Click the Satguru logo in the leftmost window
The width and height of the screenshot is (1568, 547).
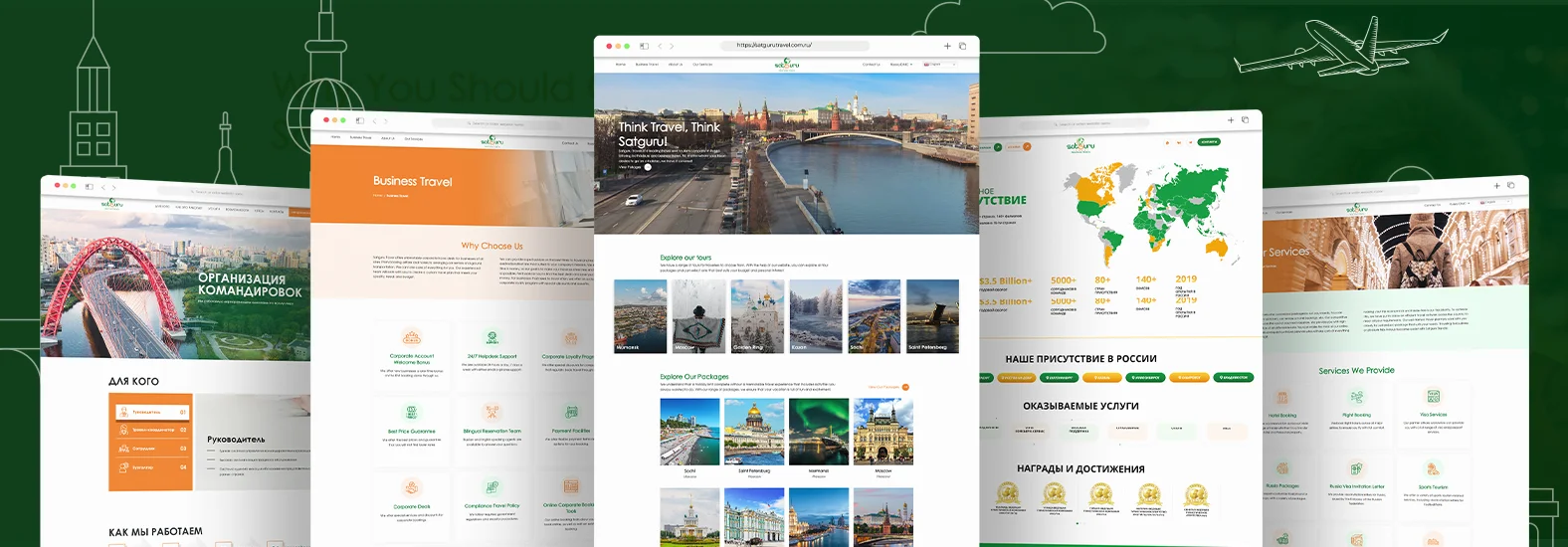pos(111,205)
